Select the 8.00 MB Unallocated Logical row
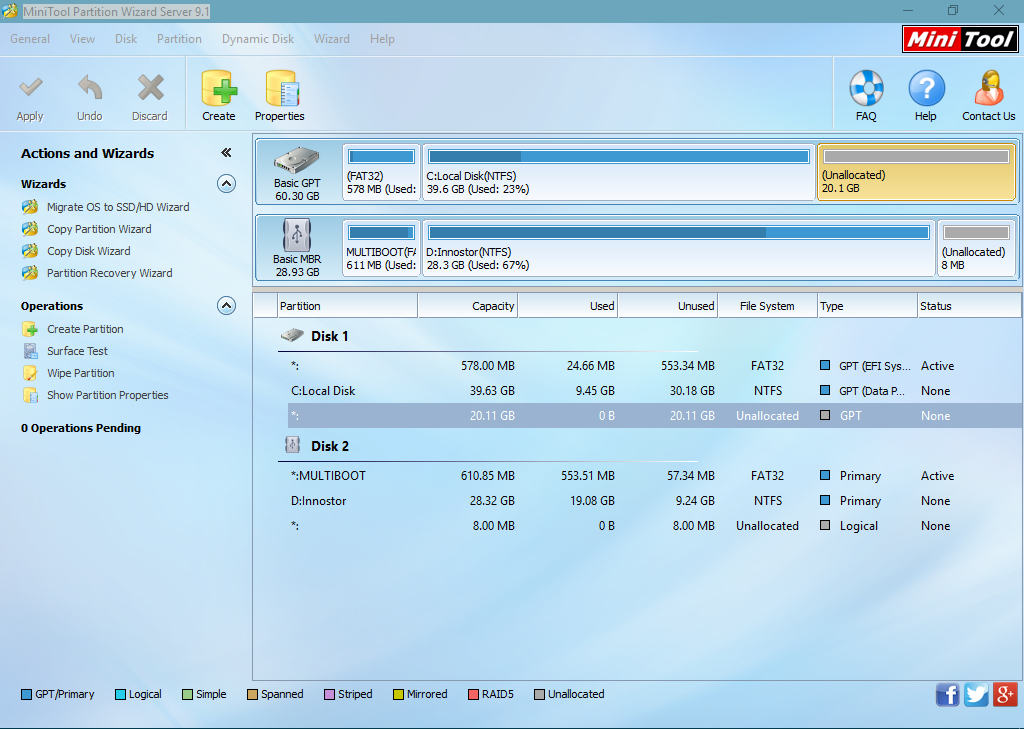This screenshot has width=1024, height=729. click(x=654, y=525)
